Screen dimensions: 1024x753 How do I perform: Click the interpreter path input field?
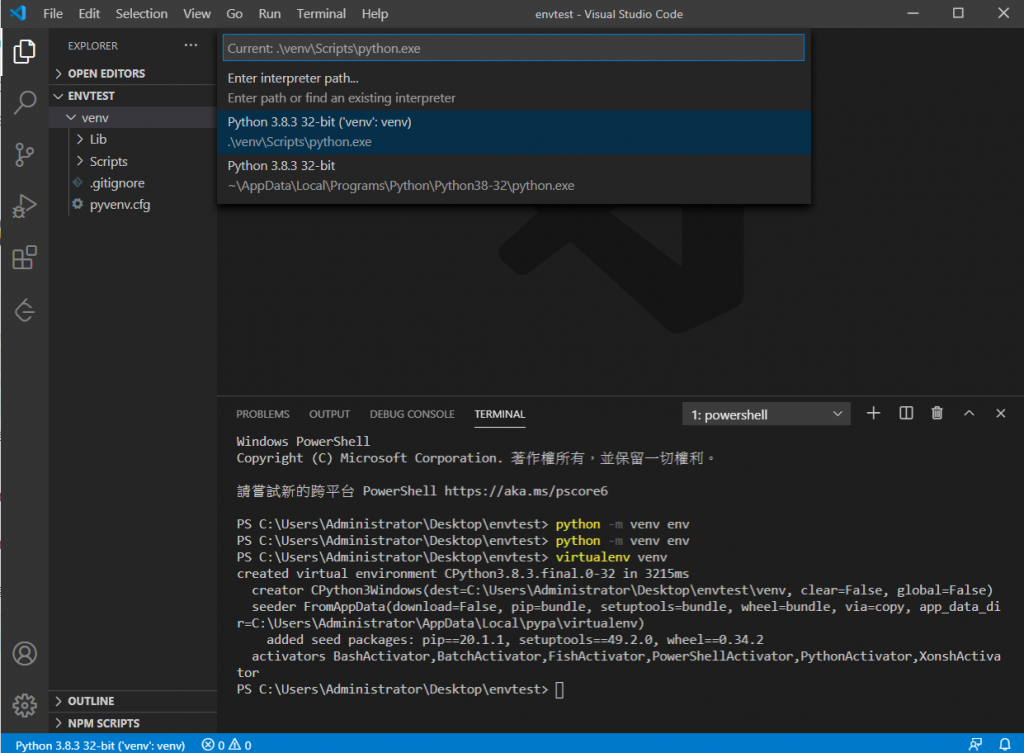(514, 48)
